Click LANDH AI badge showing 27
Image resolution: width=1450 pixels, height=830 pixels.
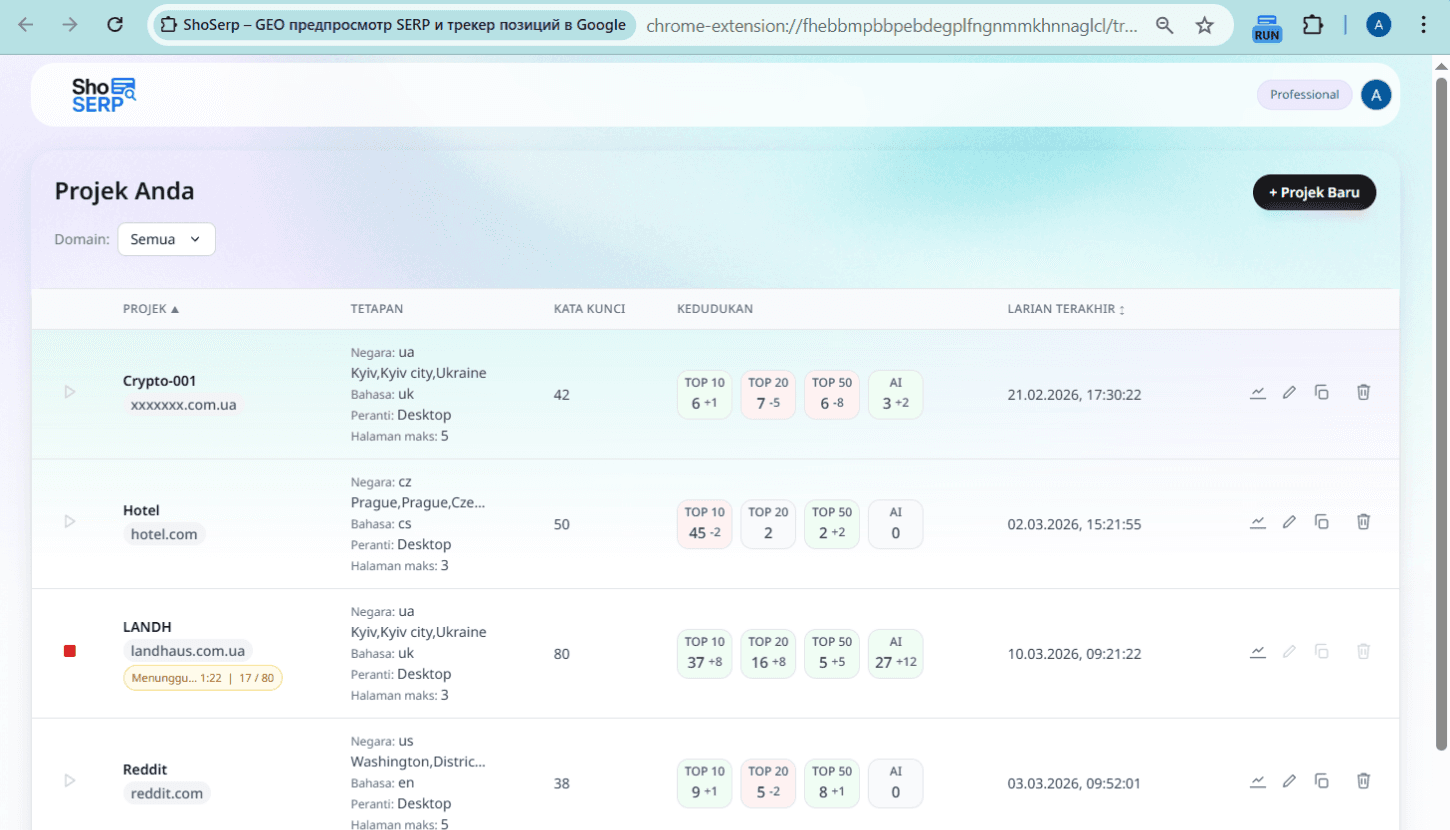[x=895, y=653]
